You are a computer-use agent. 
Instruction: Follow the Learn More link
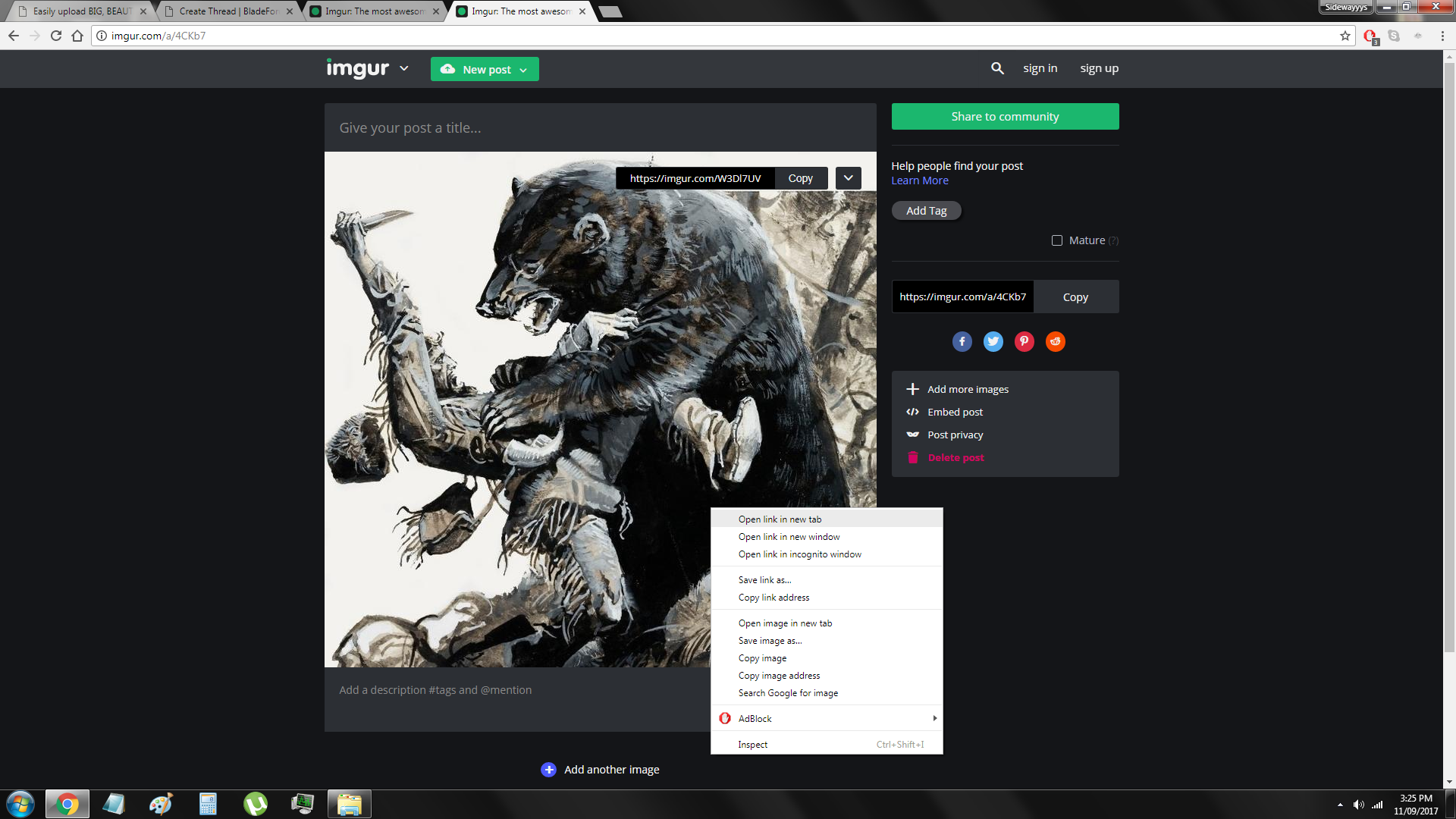click(919, 180)
